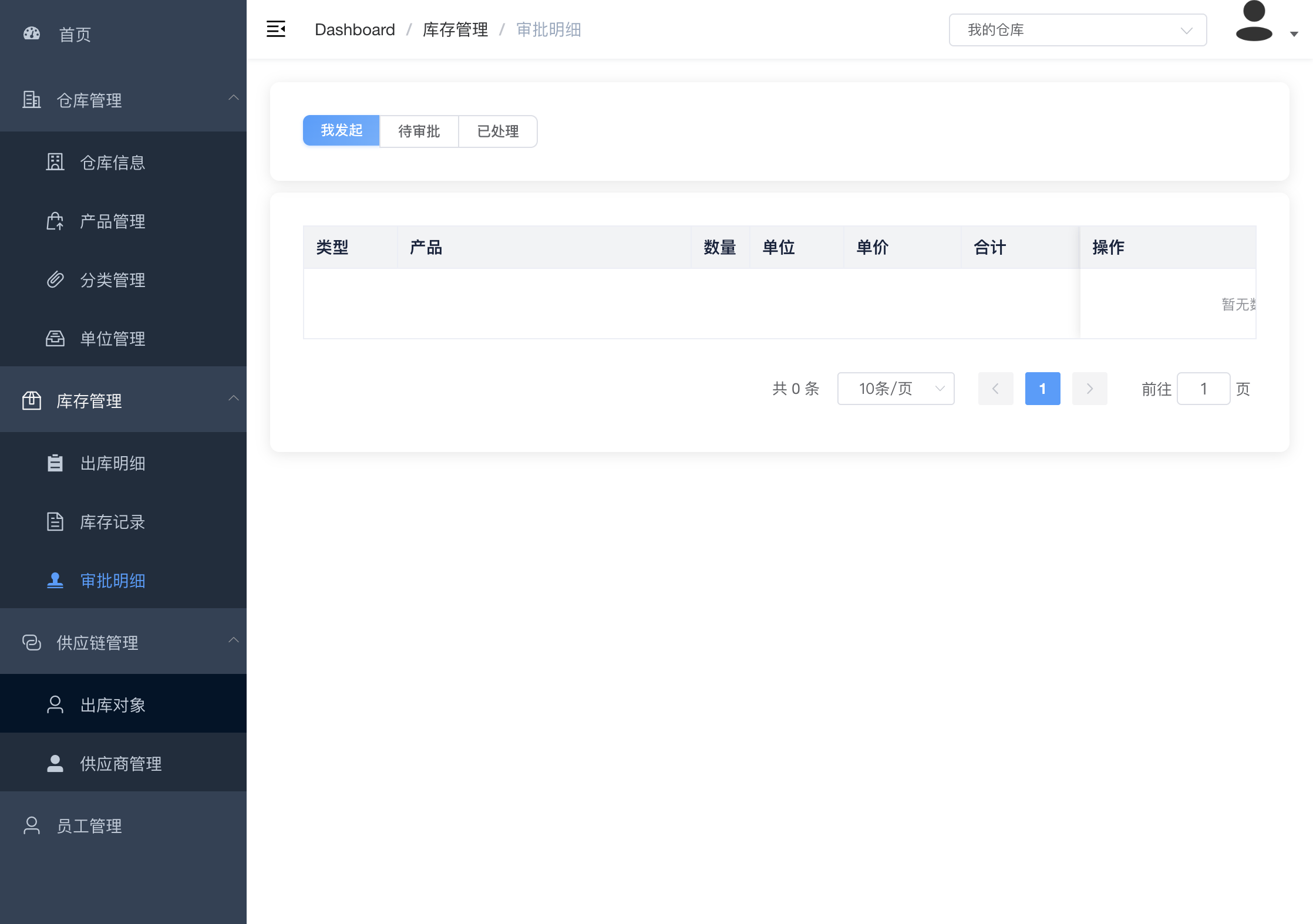Click the clipboard icon for 出库明细
This screenshot has height=924, width=1313.
click(55, 463)
